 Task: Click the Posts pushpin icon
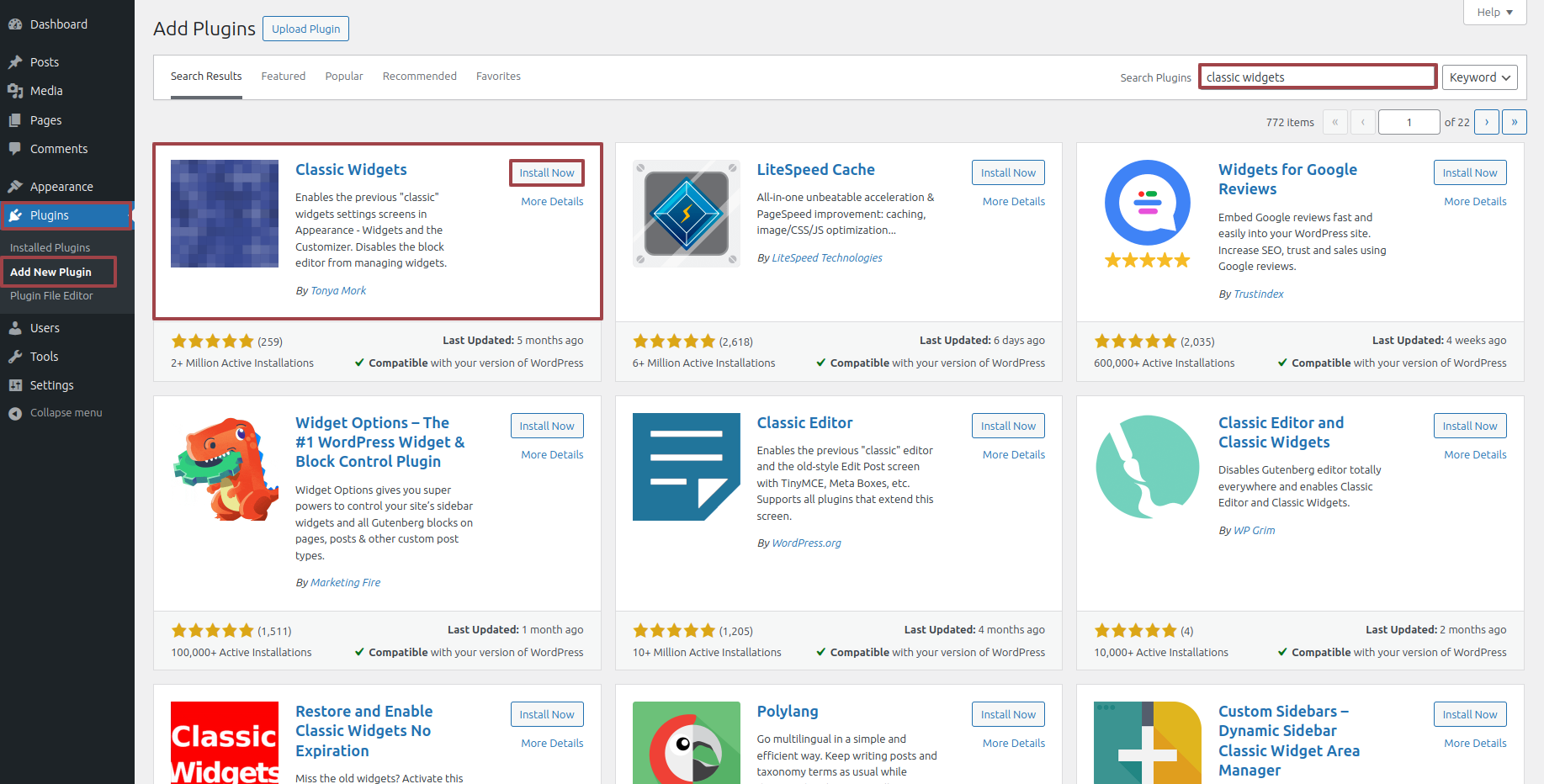pos(15,62)
